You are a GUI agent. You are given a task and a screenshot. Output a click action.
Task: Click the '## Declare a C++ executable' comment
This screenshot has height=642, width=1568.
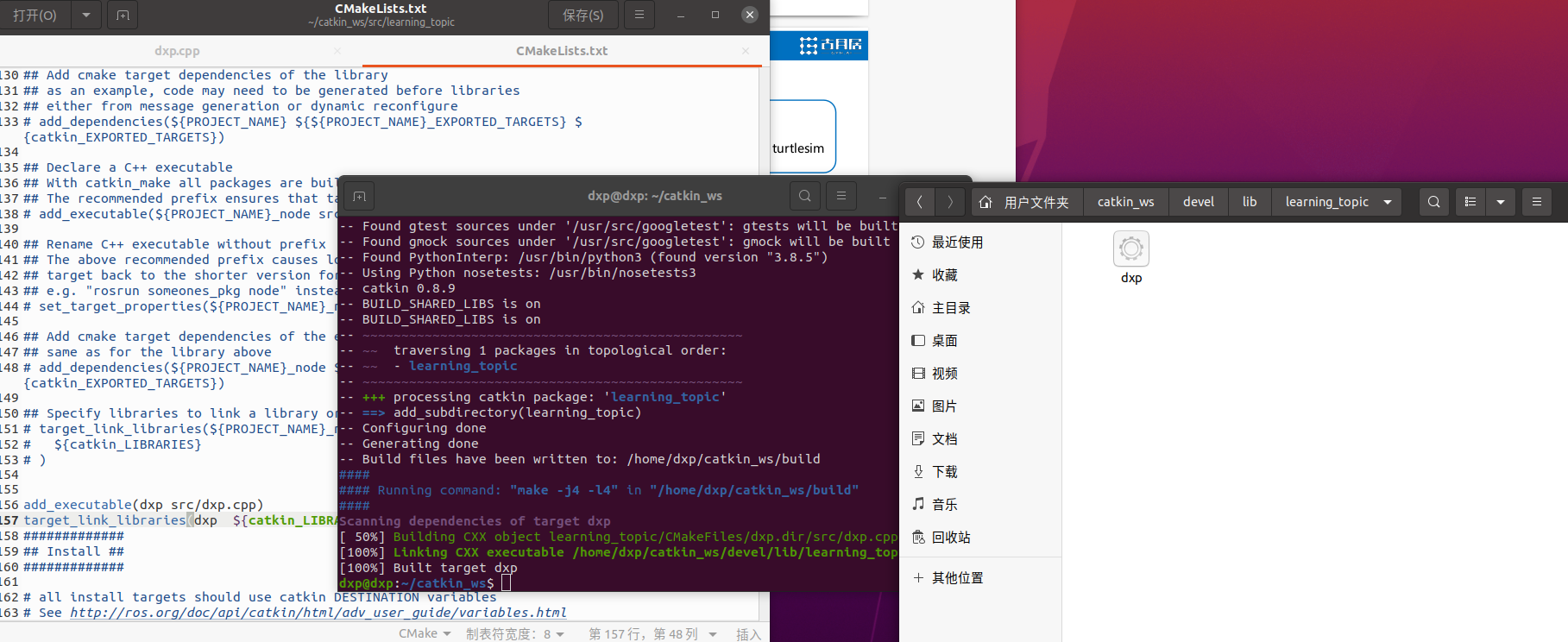[x=128, y=167]
